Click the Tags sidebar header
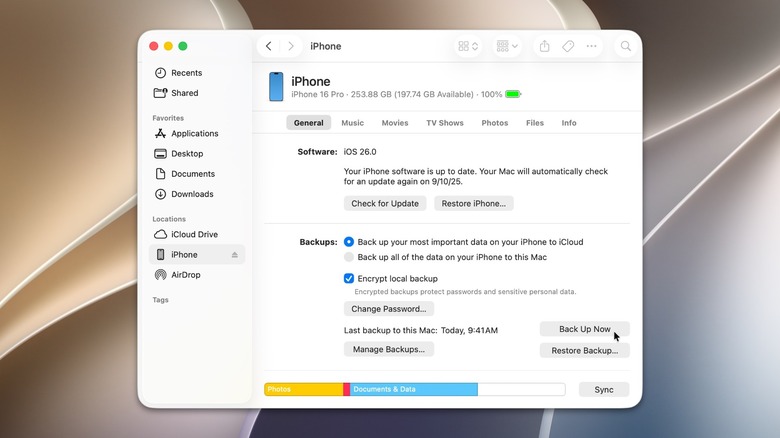Image resolution: width=780 pixels, height=438 pixels. pyautogui.click(x=160, y=300)
